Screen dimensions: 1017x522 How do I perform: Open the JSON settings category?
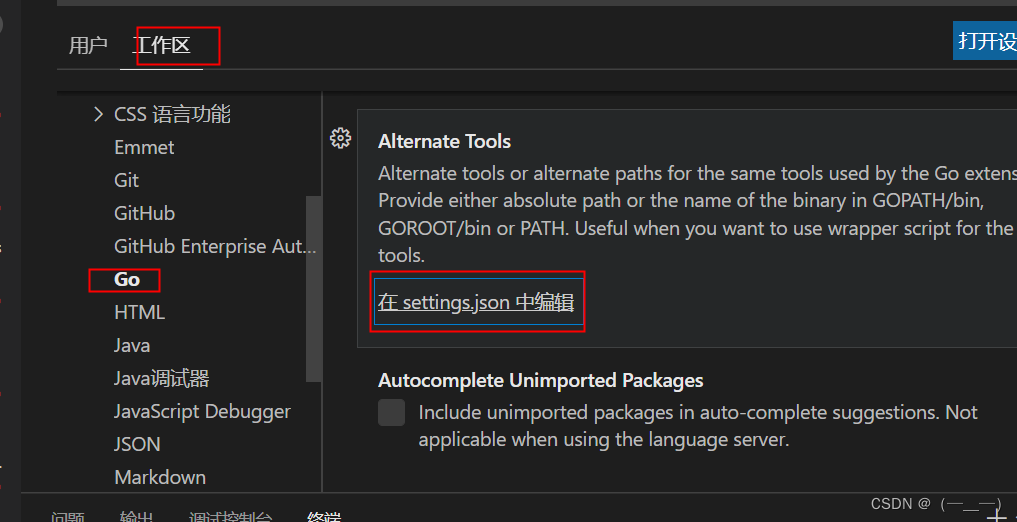pos(137,444)
